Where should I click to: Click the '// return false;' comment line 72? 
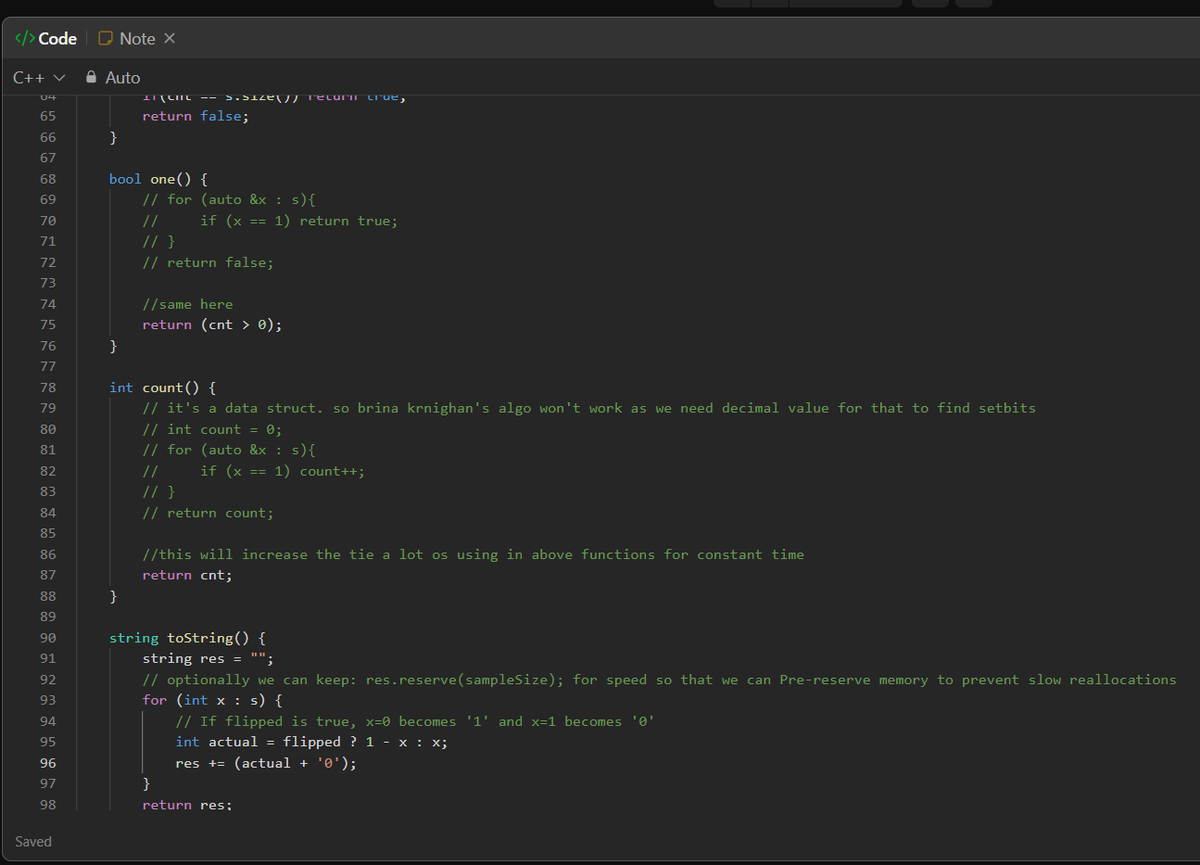click(x=208, y=262)
